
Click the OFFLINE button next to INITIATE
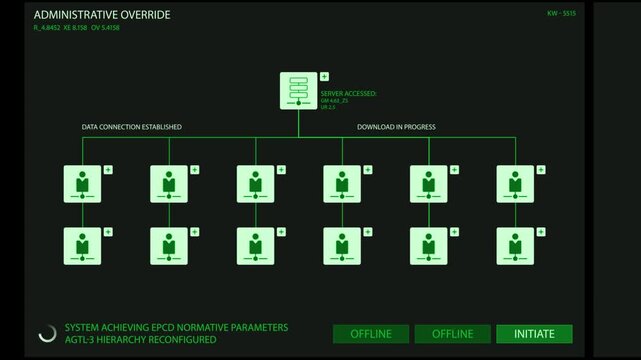(453, 334)
